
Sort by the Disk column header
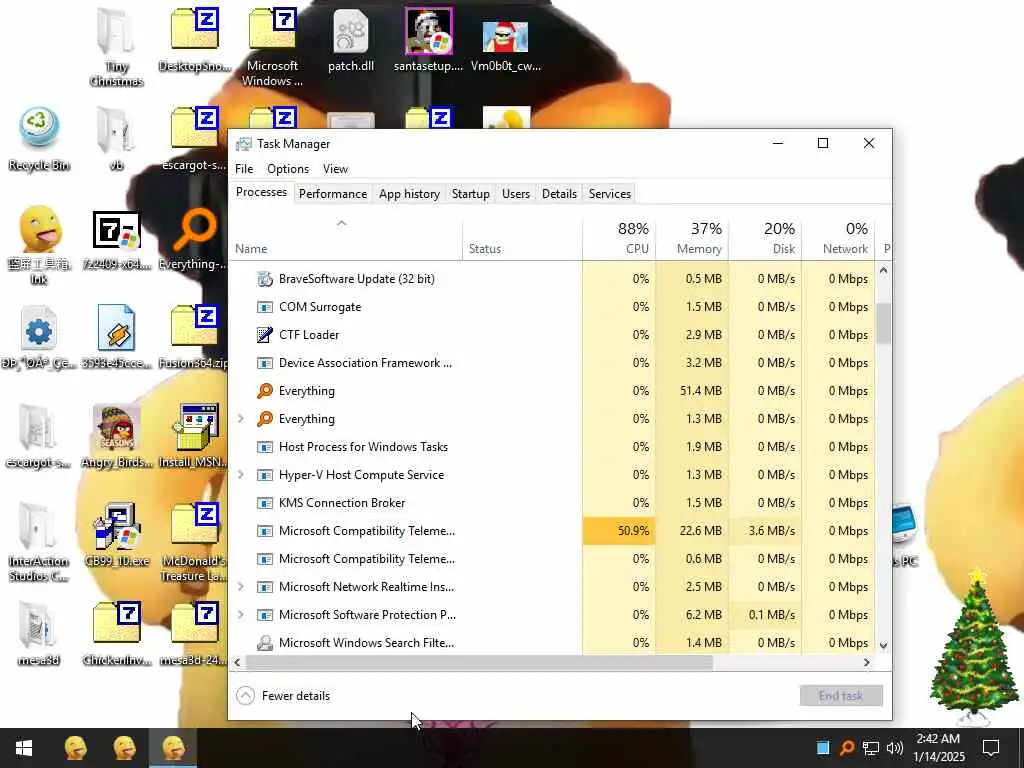[765, 238]
